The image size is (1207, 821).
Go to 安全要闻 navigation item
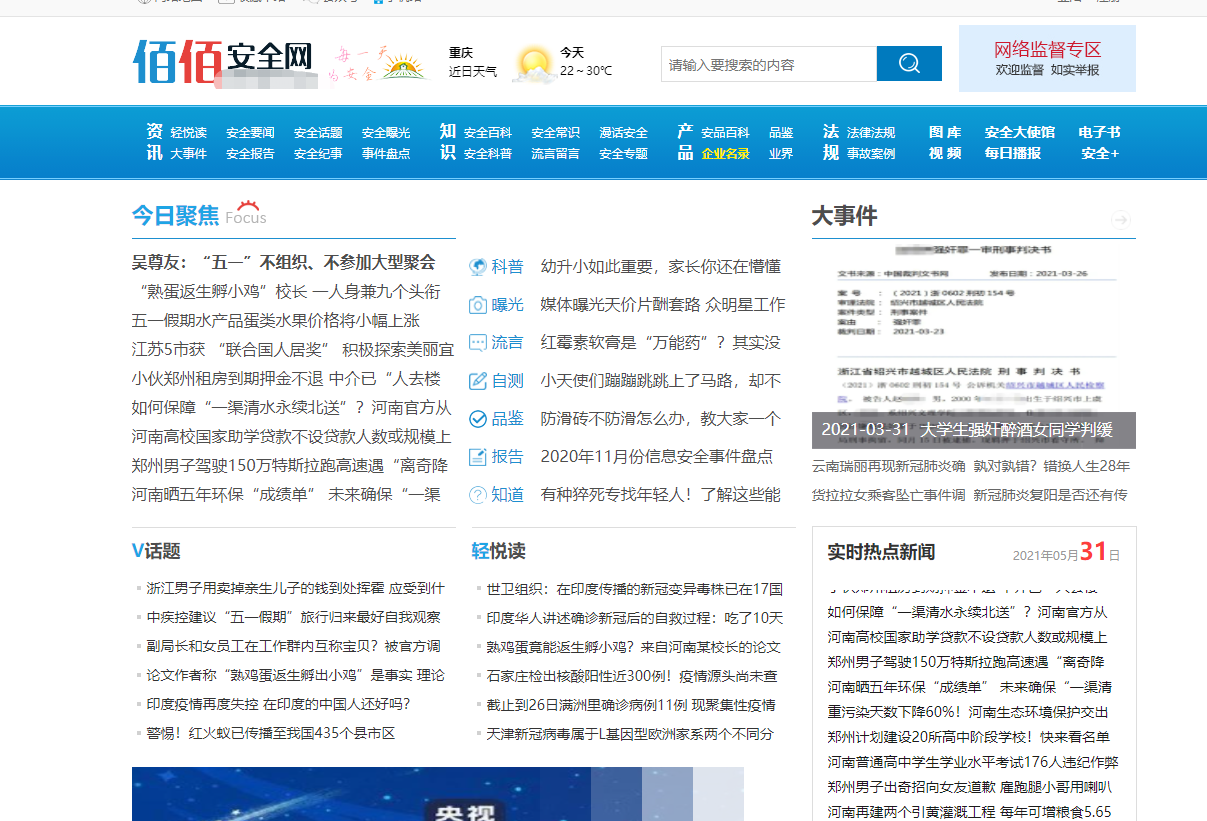250,133
